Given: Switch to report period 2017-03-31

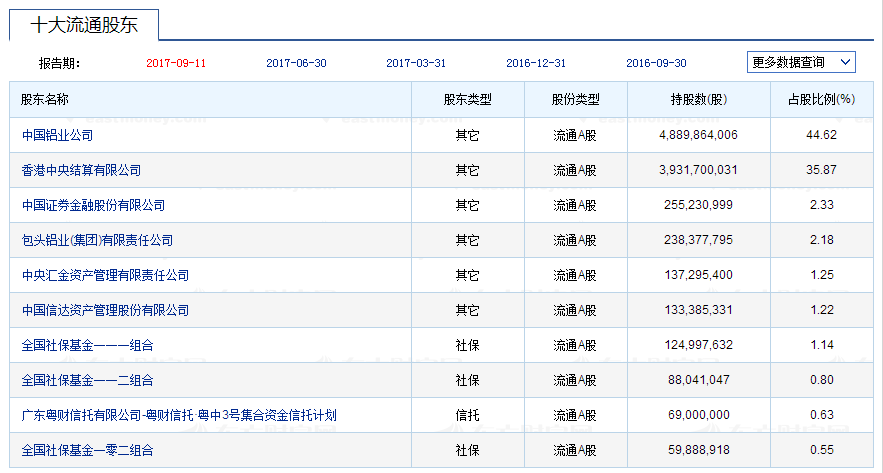Looking at the screenshot, I should pos(416,63).
